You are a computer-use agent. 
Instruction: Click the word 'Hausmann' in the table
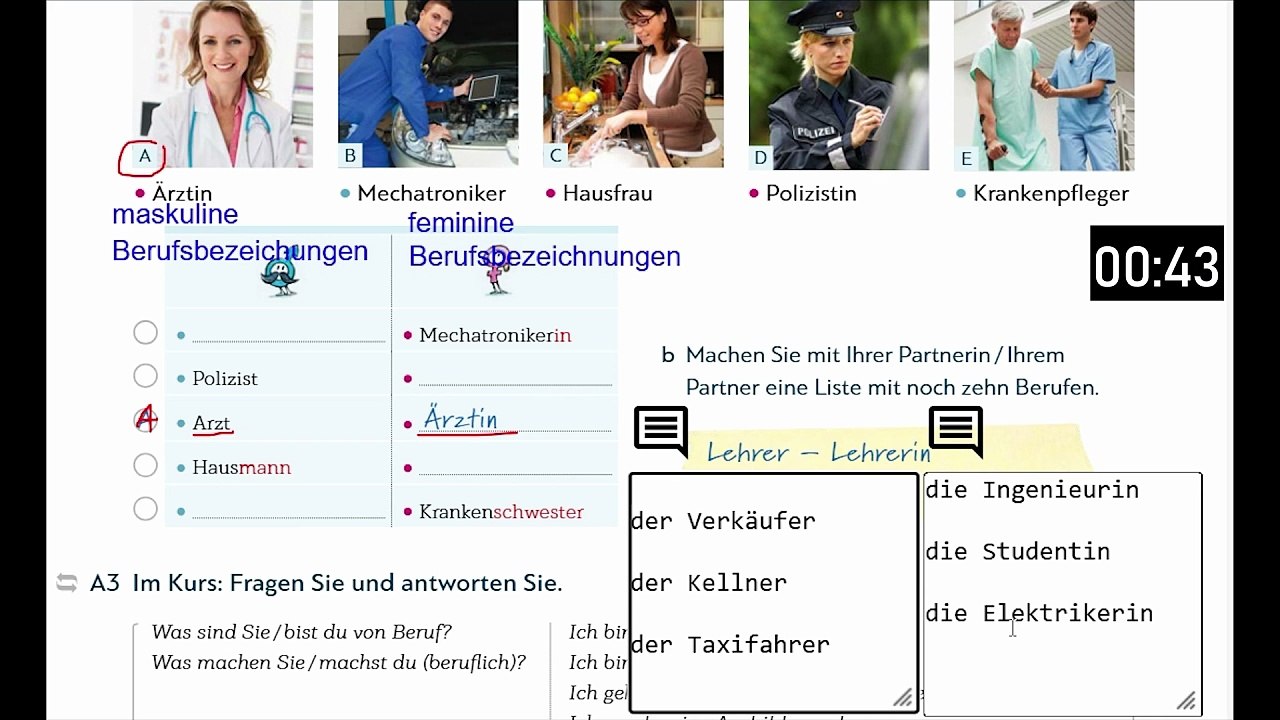point(241,467)
